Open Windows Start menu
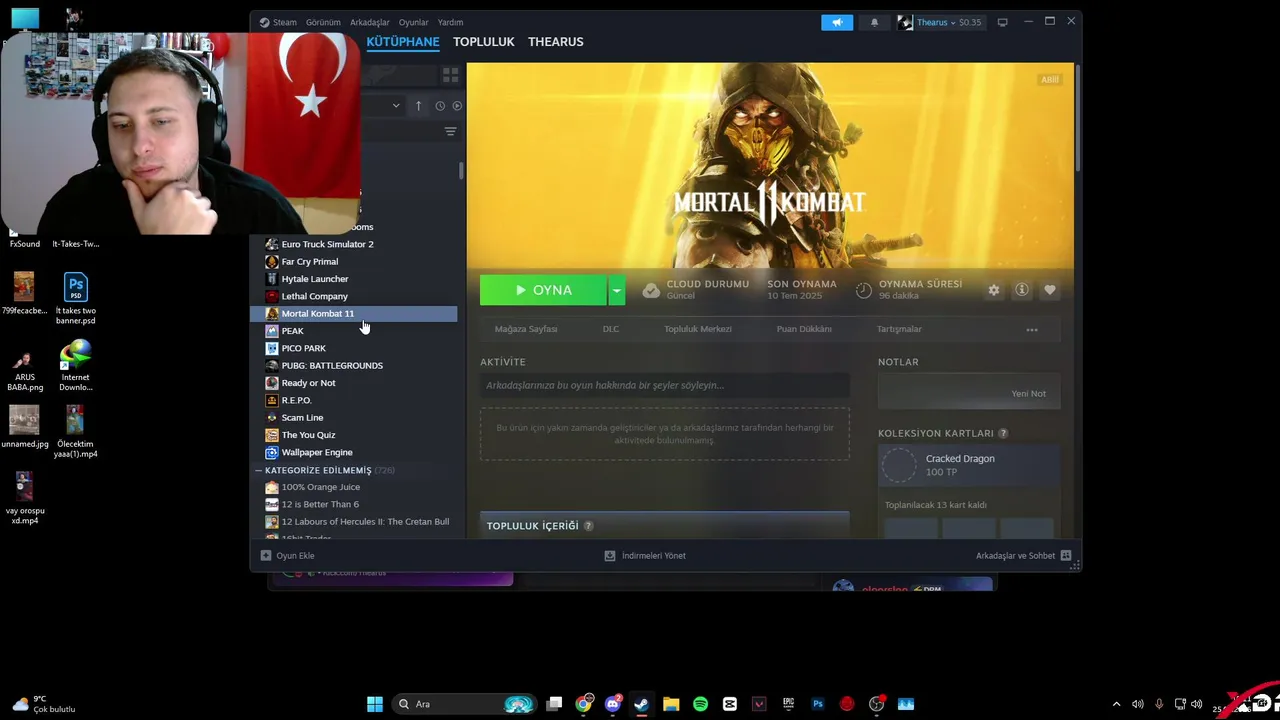 [375, 704]
